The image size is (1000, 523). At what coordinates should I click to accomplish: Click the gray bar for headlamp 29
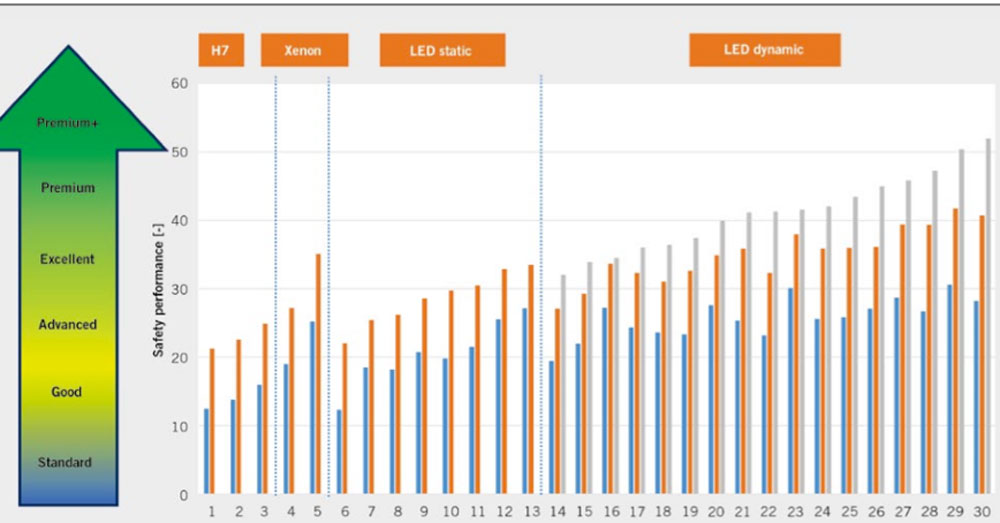tap(962, 321)
